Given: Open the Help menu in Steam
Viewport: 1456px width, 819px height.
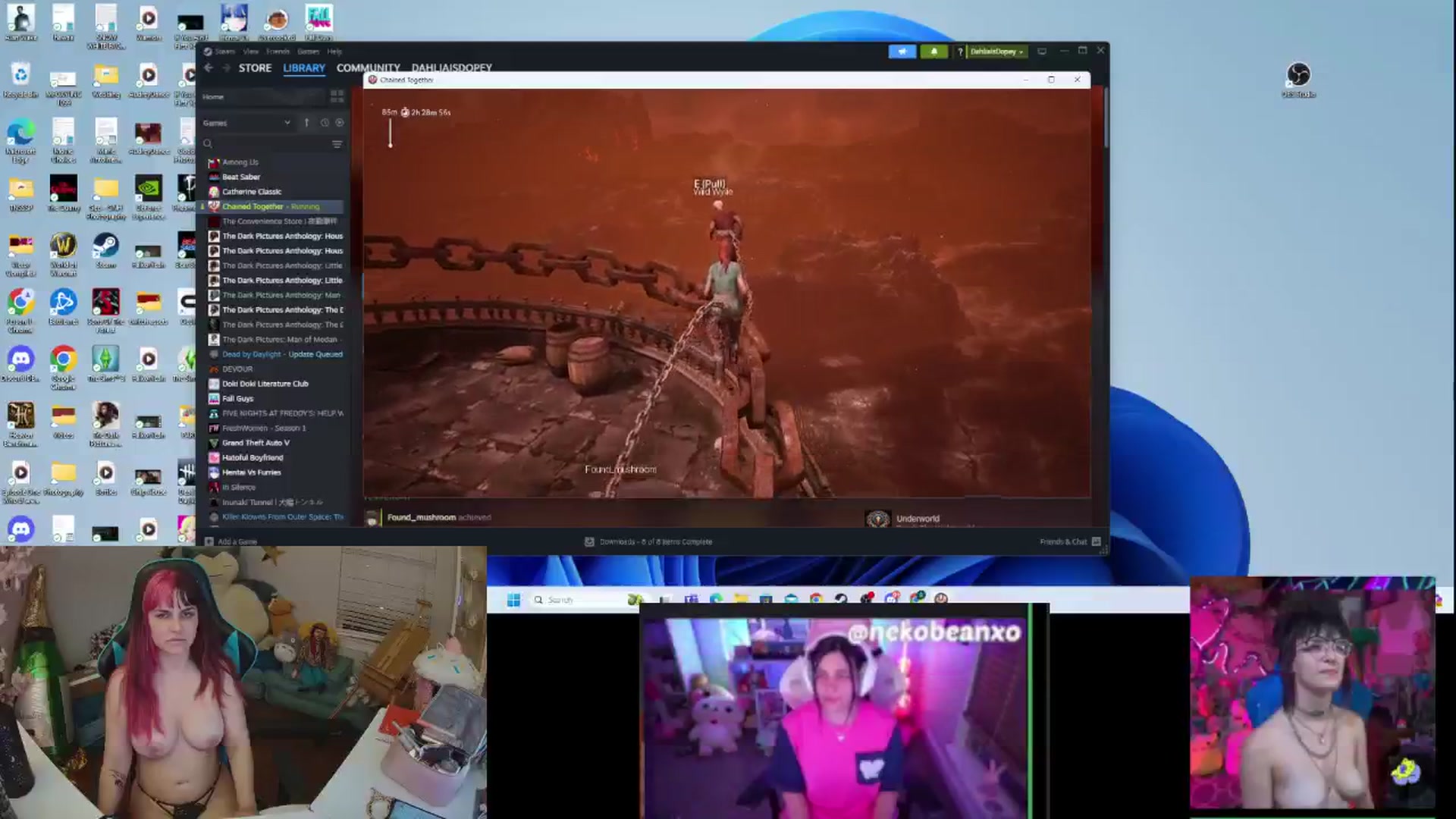Looking at the screenshot, I should coord(334,52).
